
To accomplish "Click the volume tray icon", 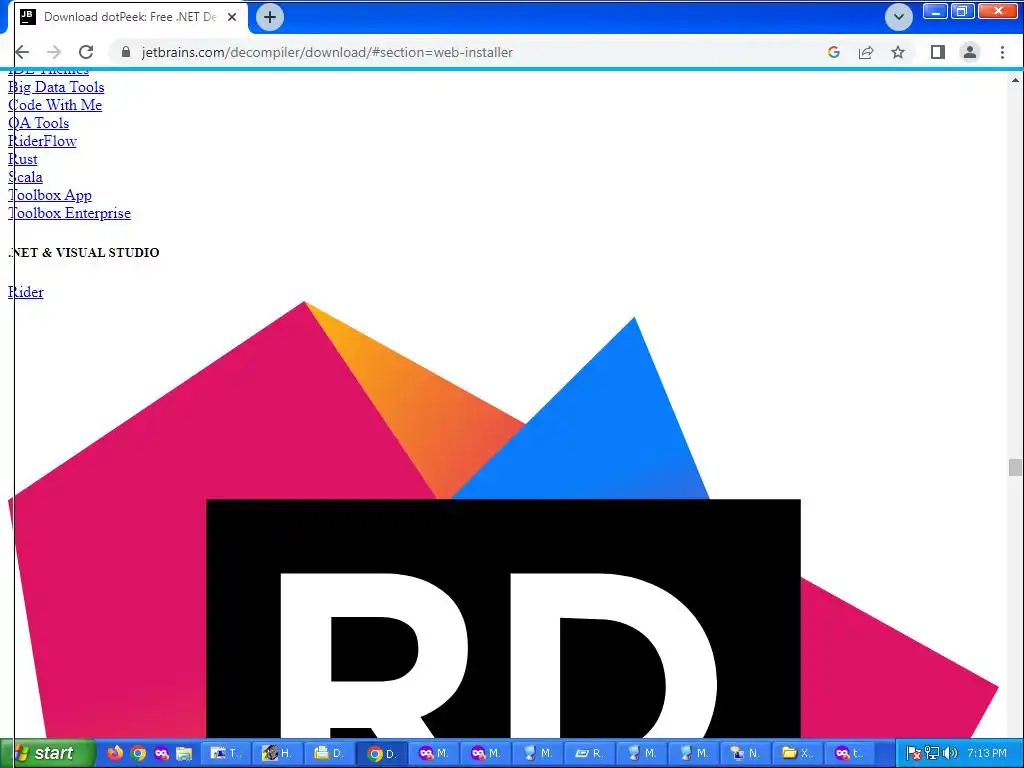I will pos(950,754).
